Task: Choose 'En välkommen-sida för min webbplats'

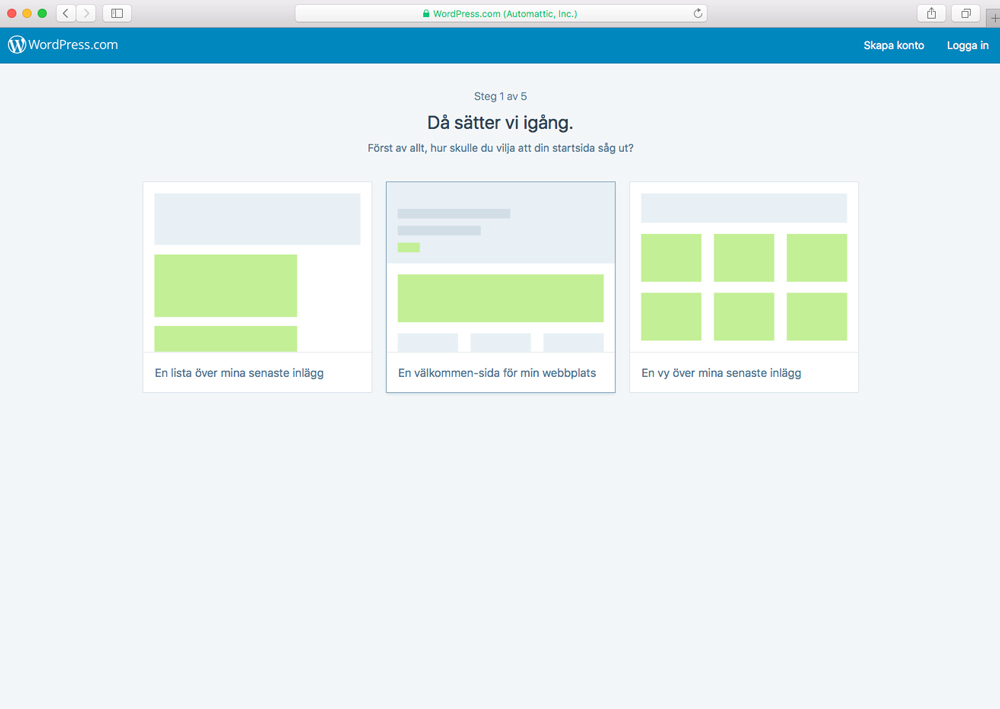Action: point(496,373)
